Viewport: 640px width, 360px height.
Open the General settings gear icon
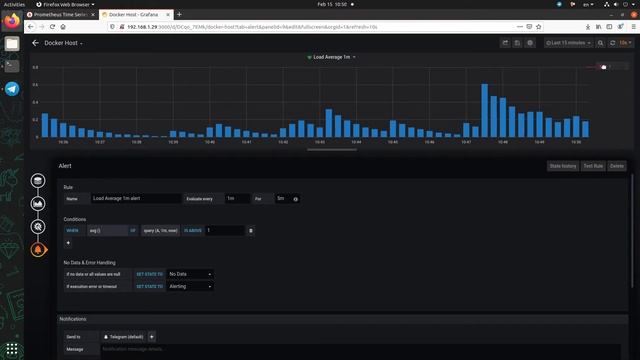tap(38, 227)
